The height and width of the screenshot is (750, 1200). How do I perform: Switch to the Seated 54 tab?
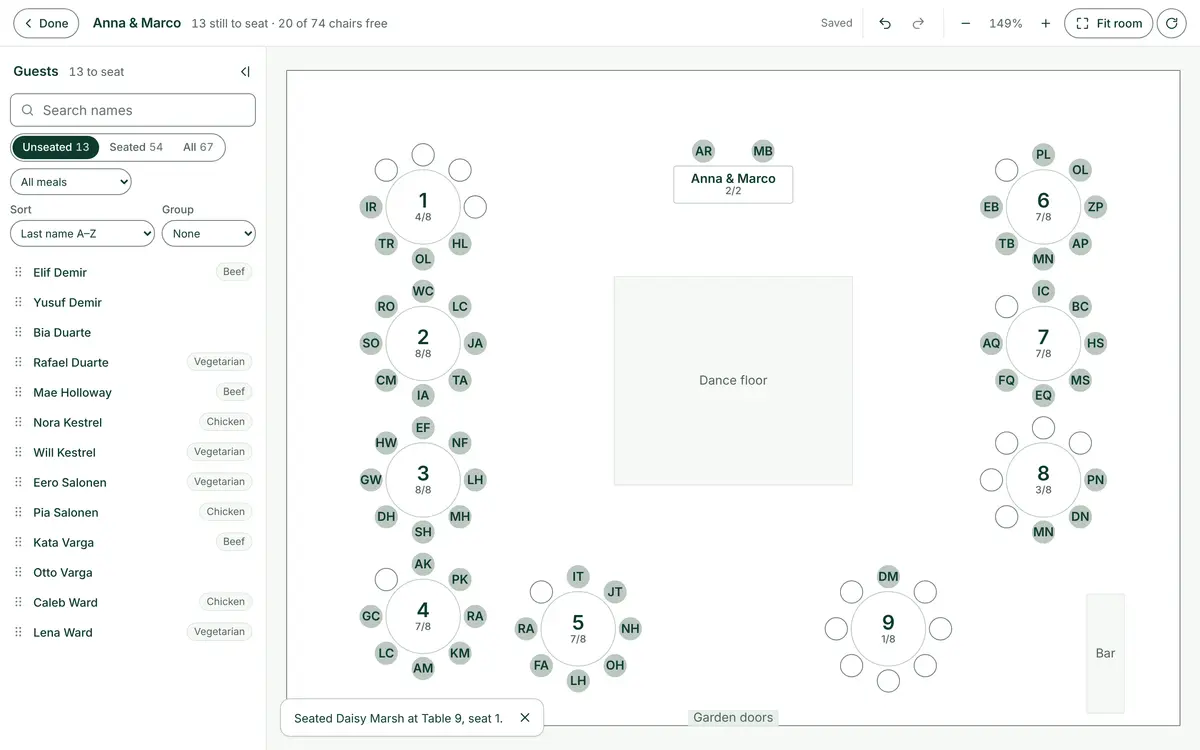(136, 147)
